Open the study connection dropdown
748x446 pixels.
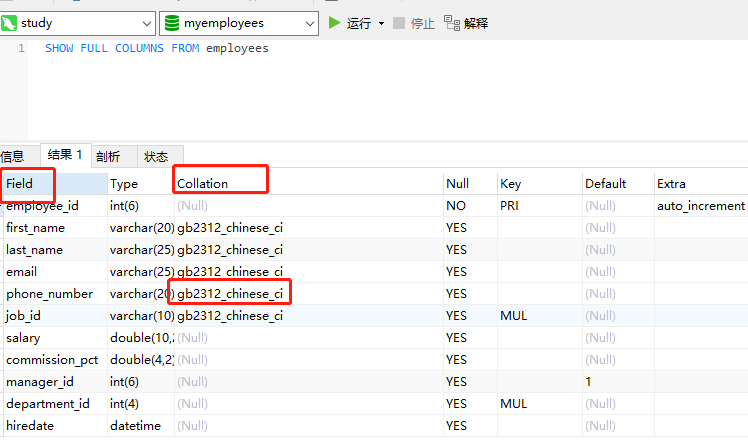coord(143,22)
